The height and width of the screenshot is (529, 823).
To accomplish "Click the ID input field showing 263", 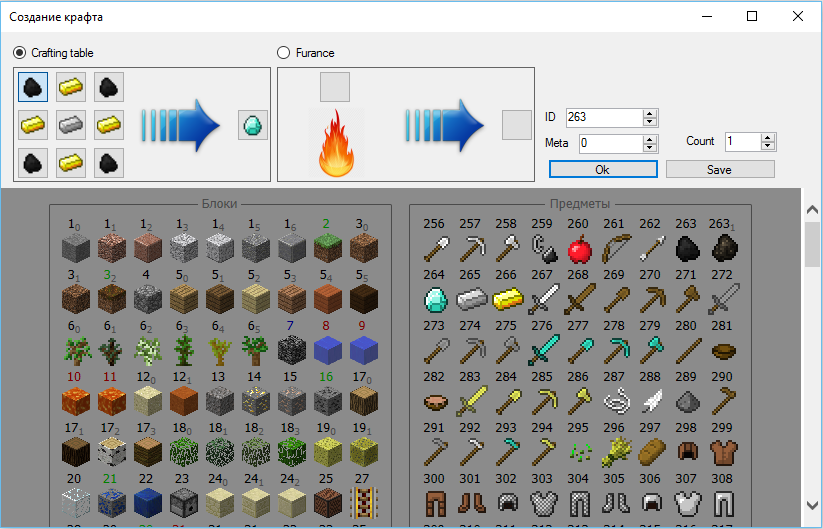I will point(604,118).
